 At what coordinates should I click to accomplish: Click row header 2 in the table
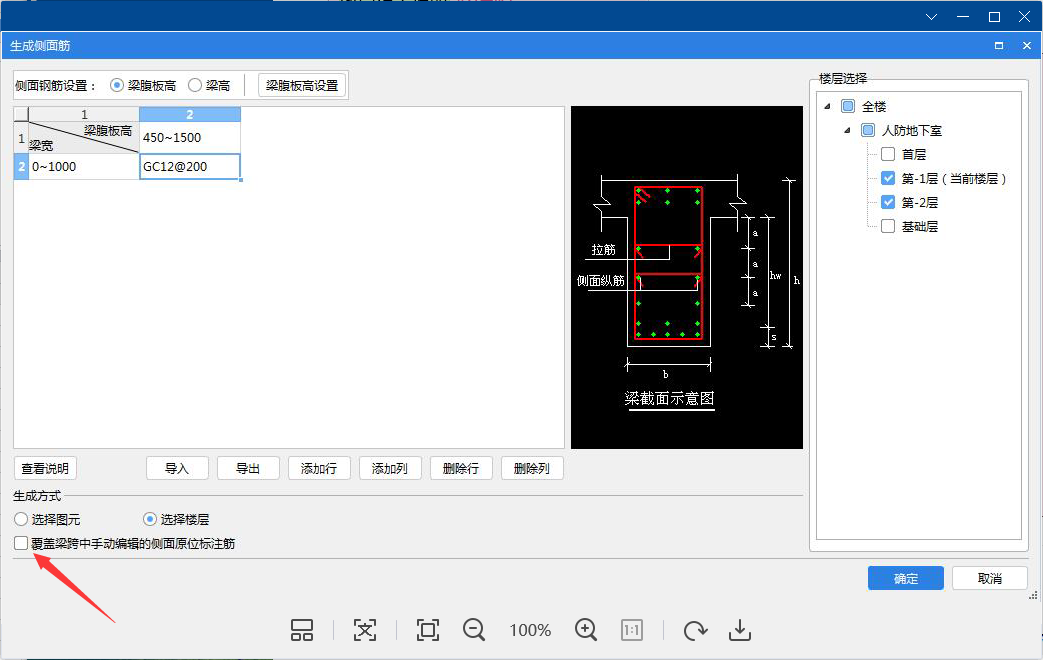(21, 166)
